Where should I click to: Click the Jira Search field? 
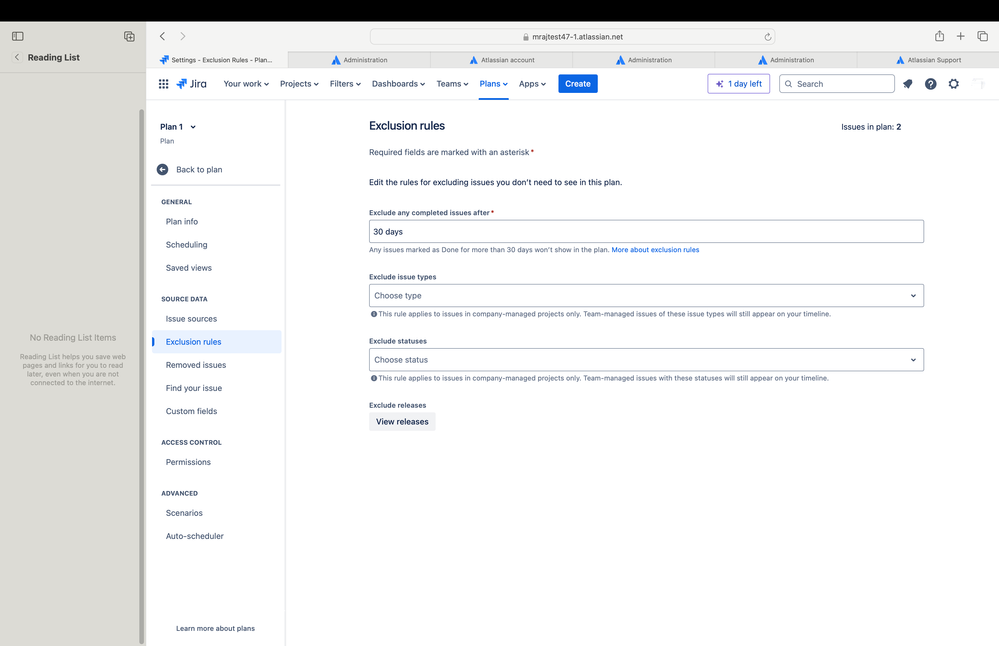point(837,83)
